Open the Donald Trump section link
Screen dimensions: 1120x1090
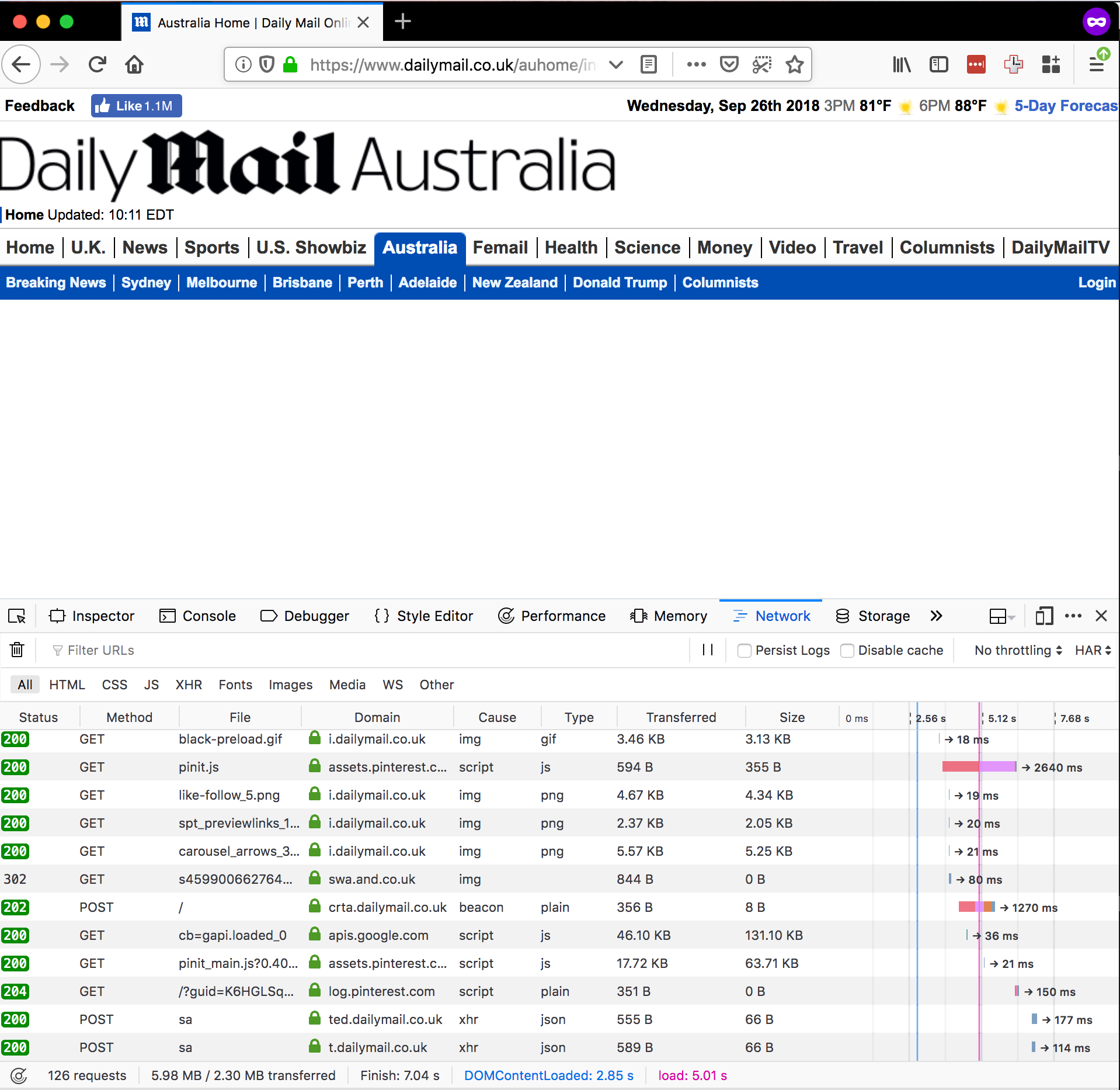click(620, 283)
